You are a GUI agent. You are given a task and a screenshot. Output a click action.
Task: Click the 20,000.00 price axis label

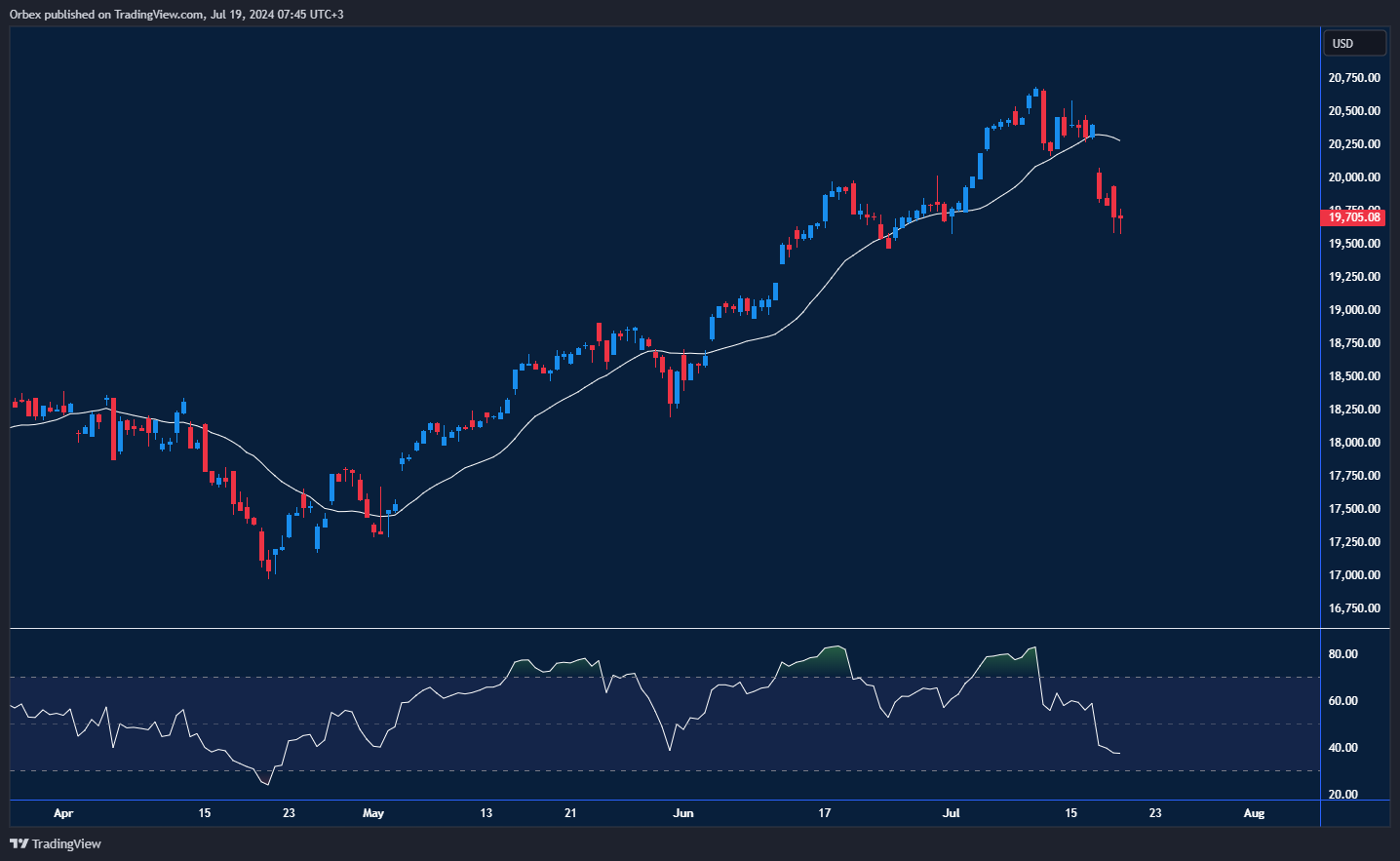pyautogui.click(x=1354, y=177)
